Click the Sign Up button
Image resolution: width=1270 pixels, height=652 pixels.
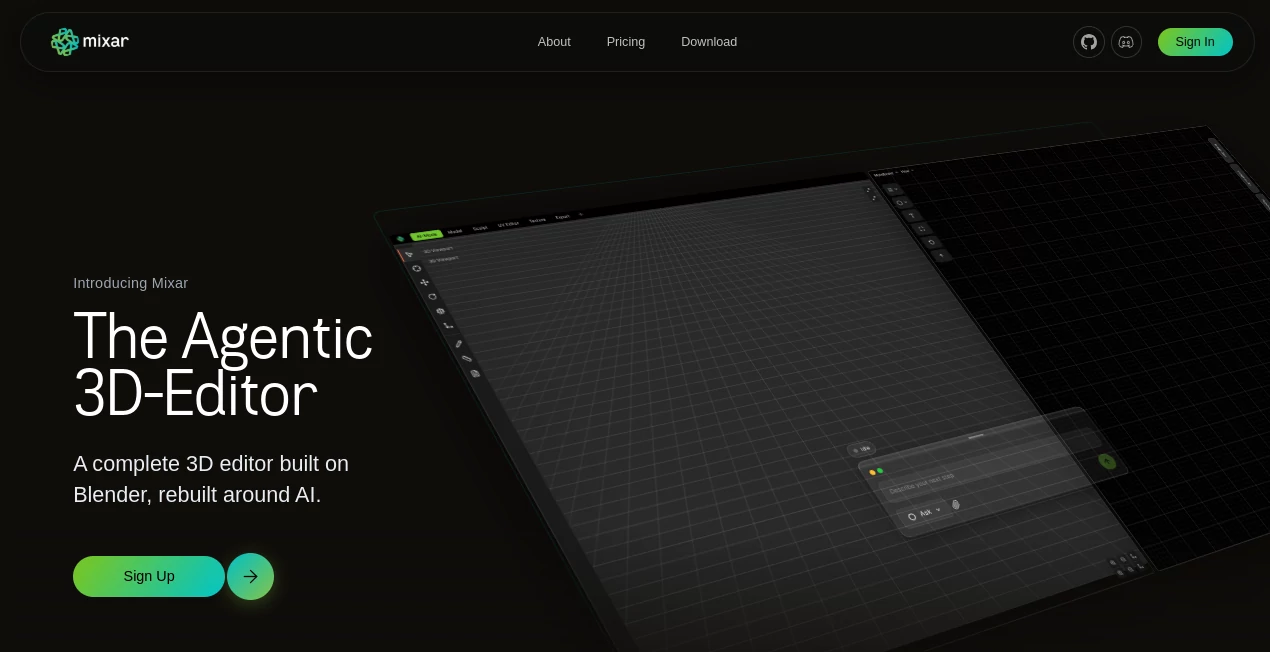pyautogui.click(x=149, y=576)
